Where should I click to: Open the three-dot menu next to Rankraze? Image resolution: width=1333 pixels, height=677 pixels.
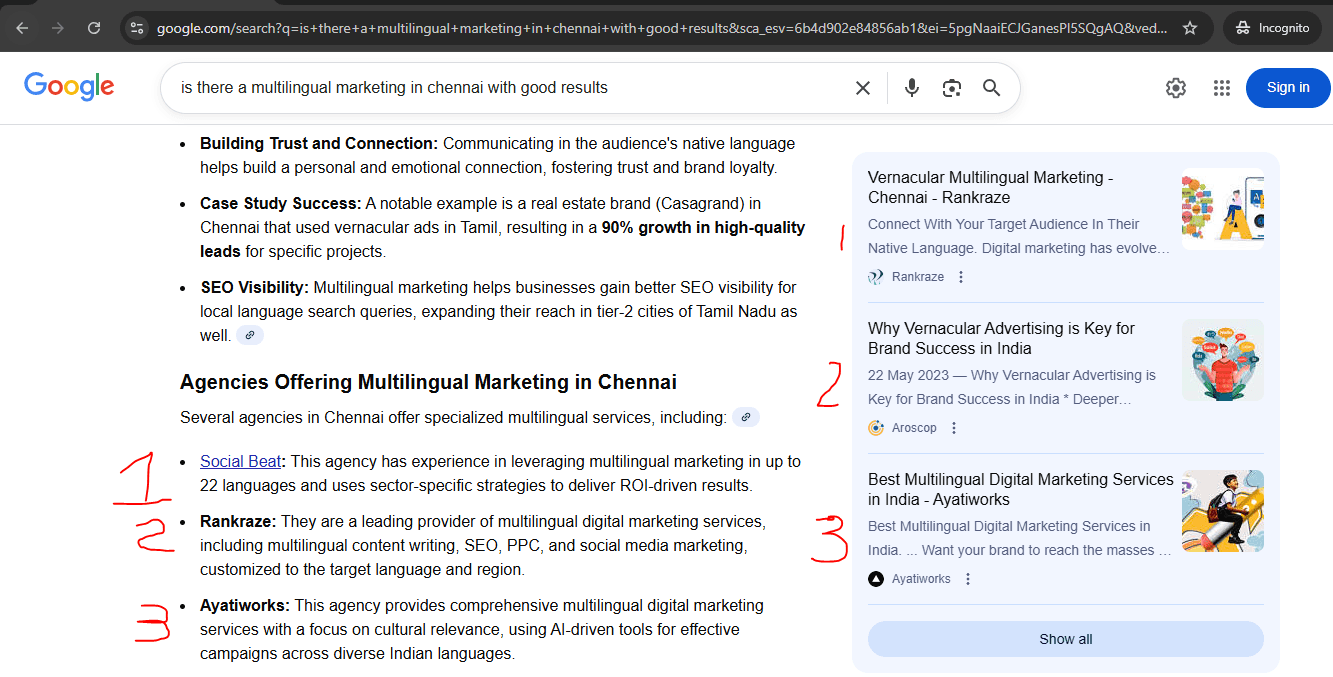[960, 276]
